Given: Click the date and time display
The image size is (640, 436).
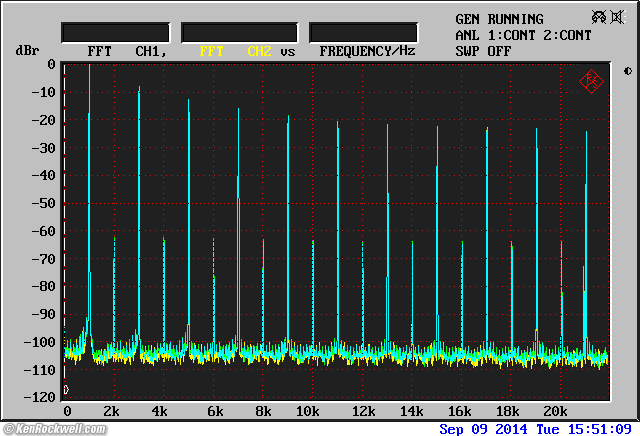Looking at the screenshot, I should coord(538,428).
